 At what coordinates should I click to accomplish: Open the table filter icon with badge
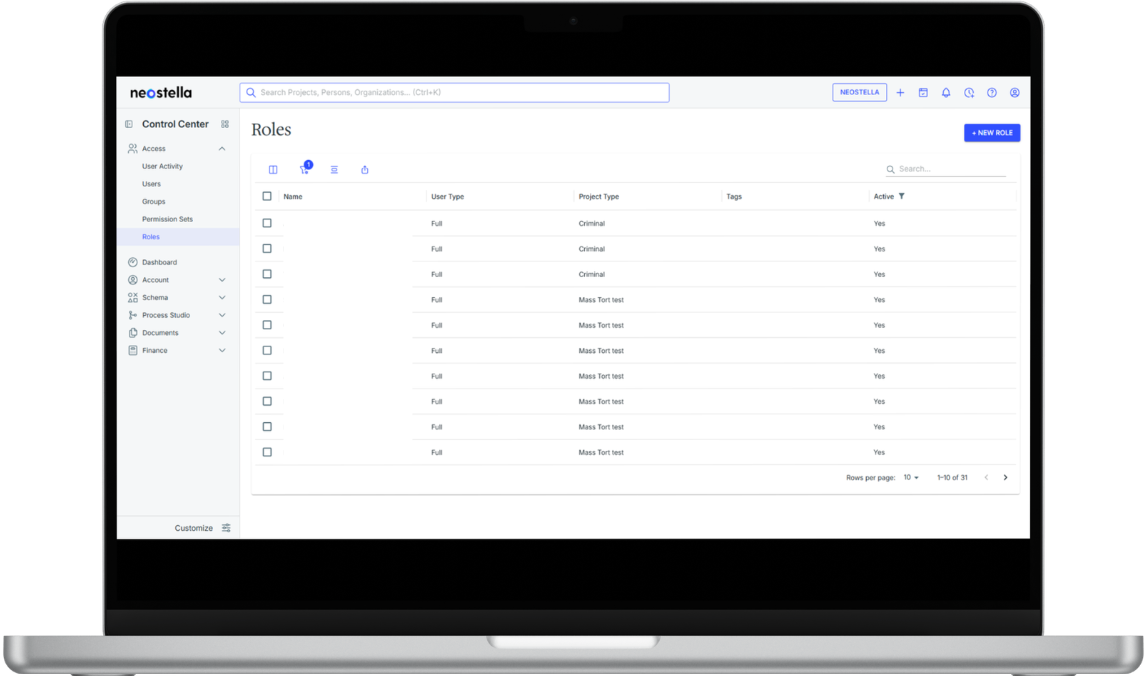click(305, 169)
